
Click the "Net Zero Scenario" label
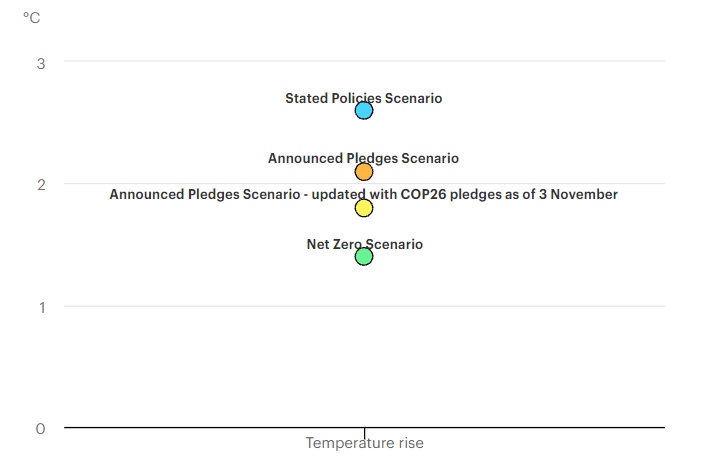click(x=364, y=244)
